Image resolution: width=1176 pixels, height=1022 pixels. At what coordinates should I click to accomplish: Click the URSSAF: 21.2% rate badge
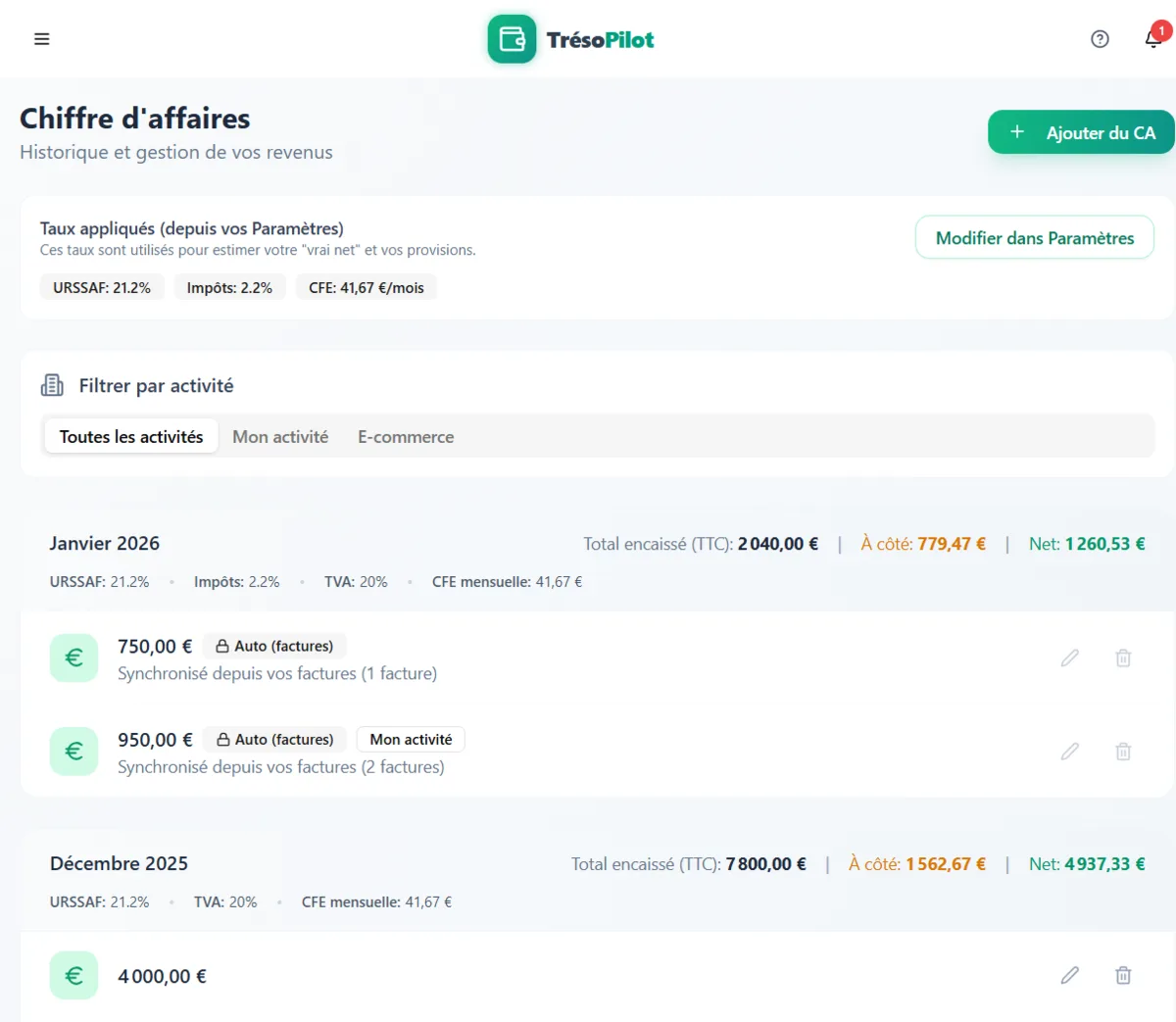coord(102,288)
